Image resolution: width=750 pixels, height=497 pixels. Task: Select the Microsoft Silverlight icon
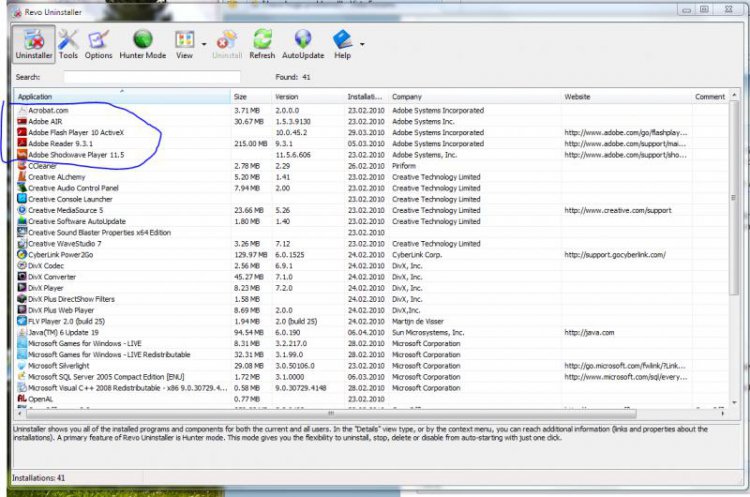pyautogui.click(x=22, y=366)
